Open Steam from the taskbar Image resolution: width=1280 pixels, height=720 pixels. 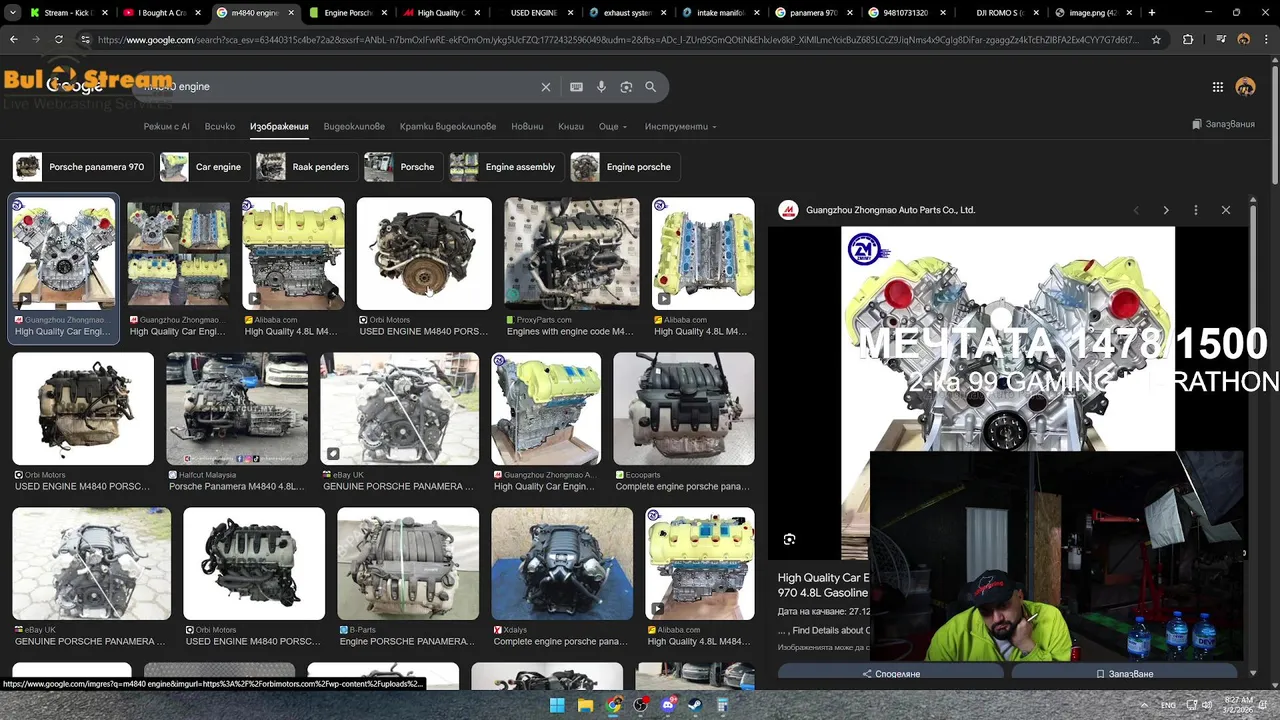[695, 705]
